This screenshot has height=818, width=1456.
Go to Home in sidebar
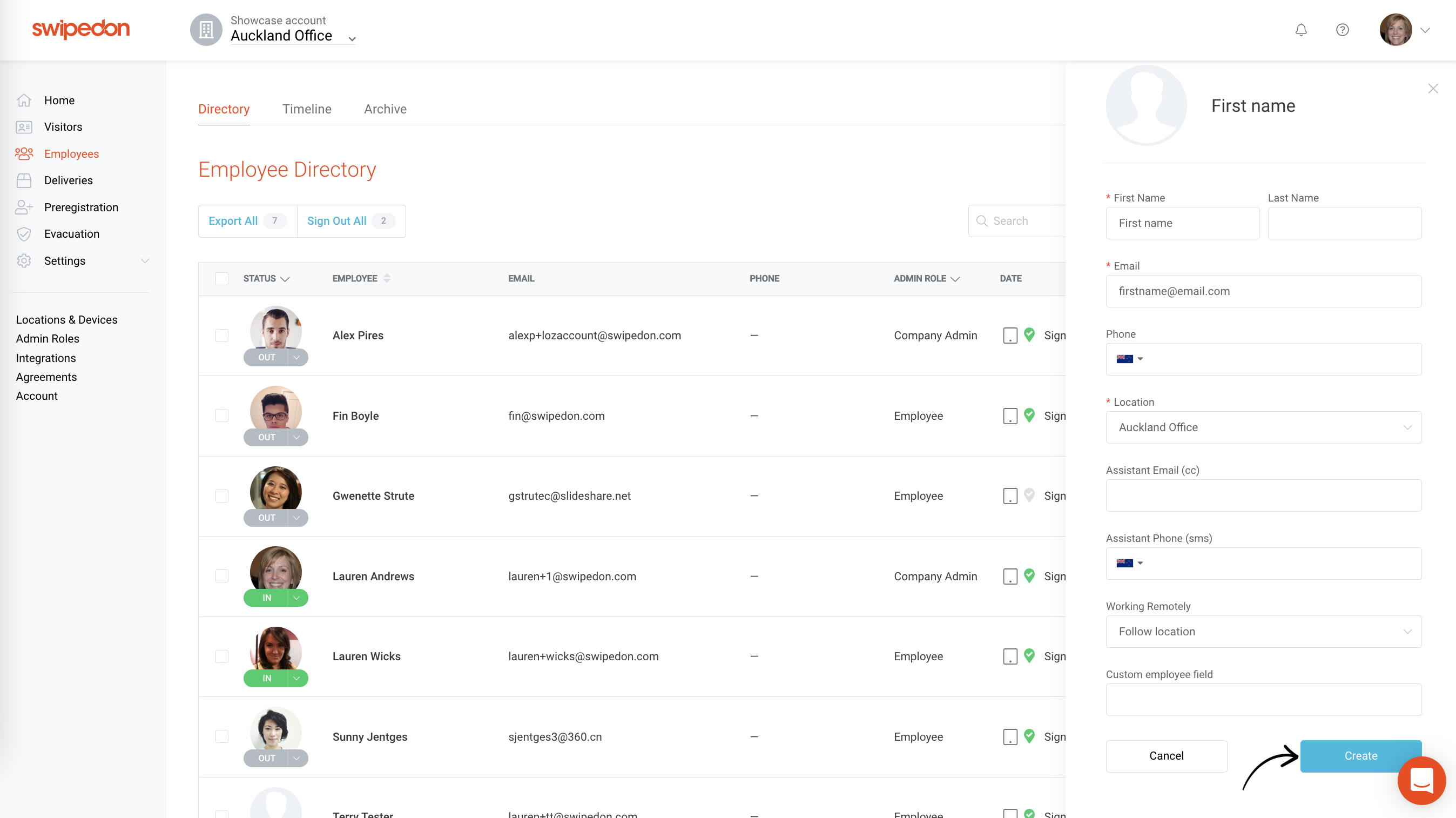coord(59,100)
